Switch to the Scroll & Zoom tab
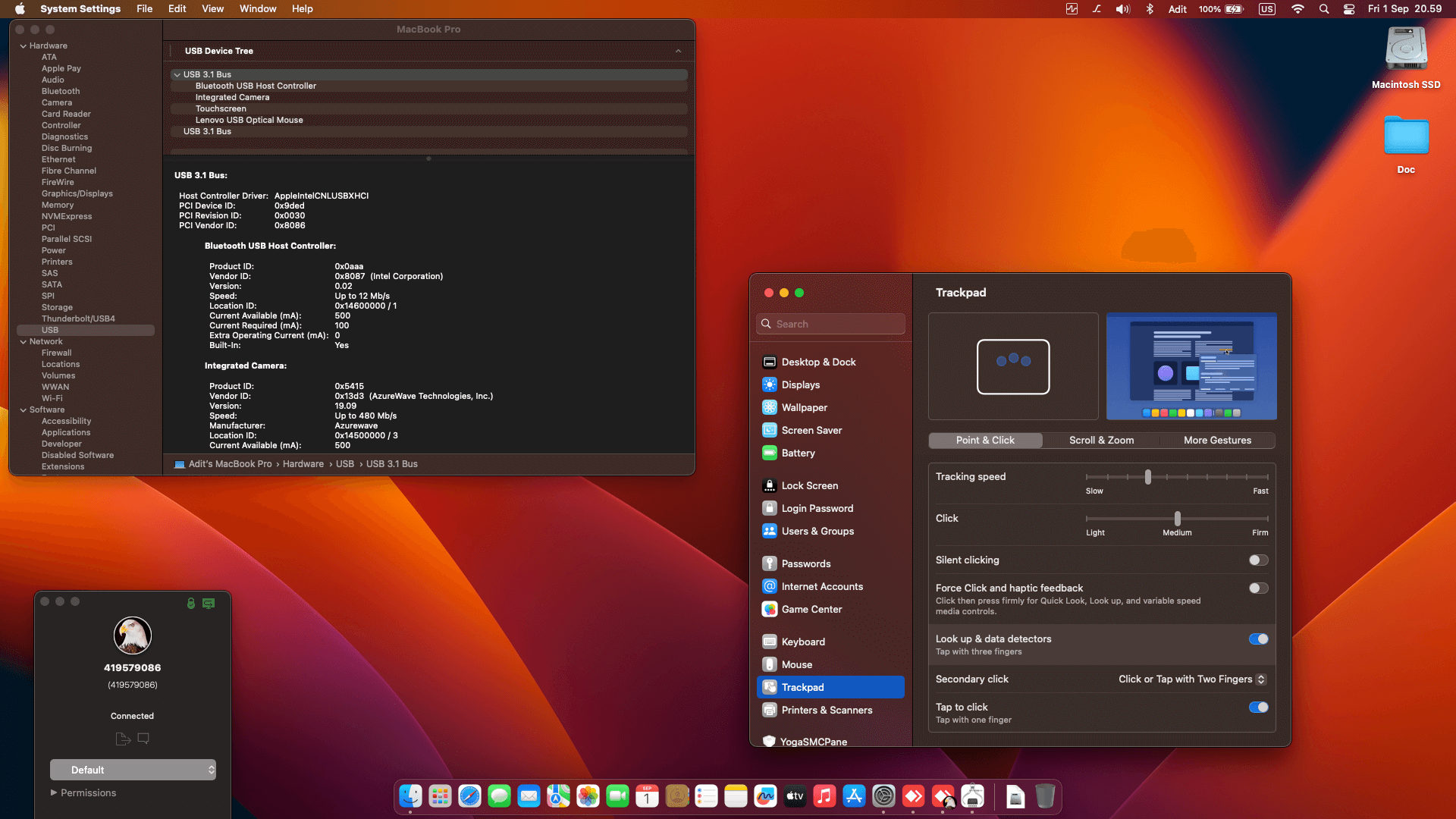Image resolution: width=1456 pixels, height=819 pixels. [1101, 440]
